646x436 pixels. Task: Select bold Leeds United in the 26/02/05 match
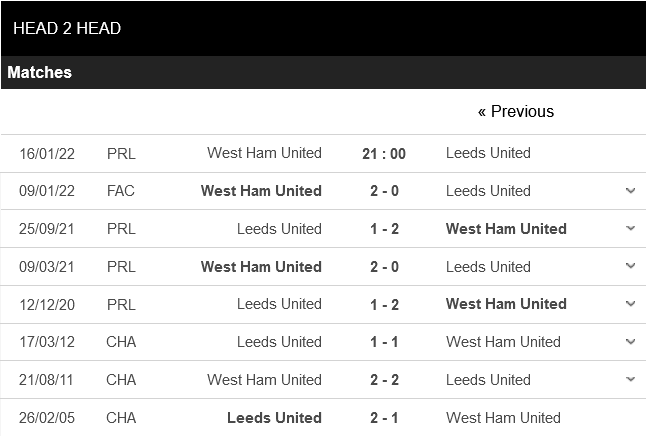coord(274,418)
